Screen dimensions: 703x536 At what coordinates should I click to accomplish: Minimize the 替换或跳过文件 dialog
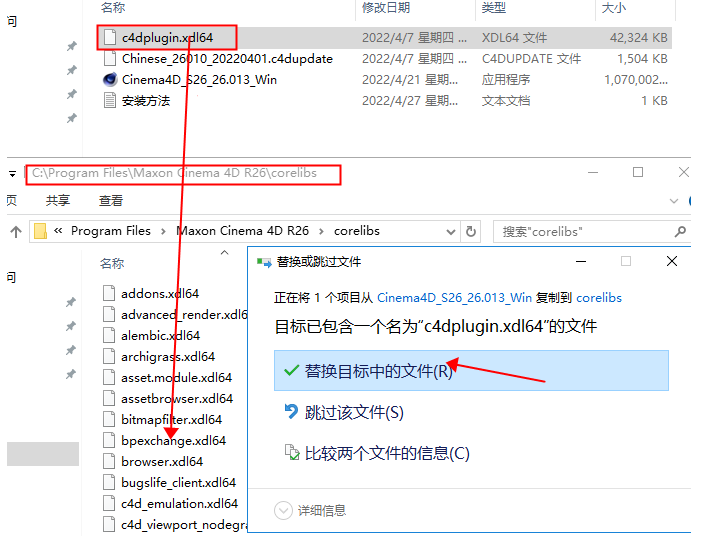581,262
